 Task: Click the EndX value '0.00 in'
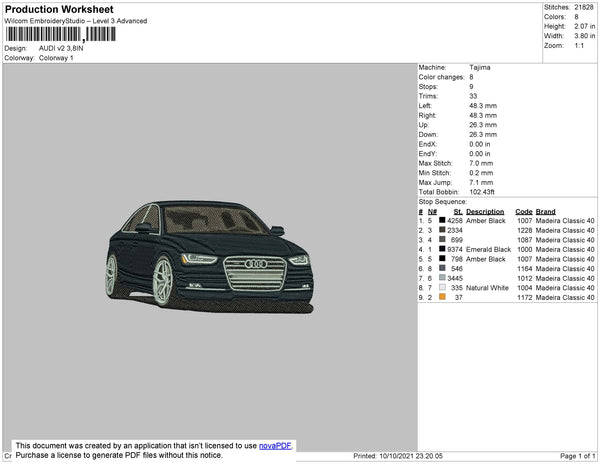click(479, 144)
